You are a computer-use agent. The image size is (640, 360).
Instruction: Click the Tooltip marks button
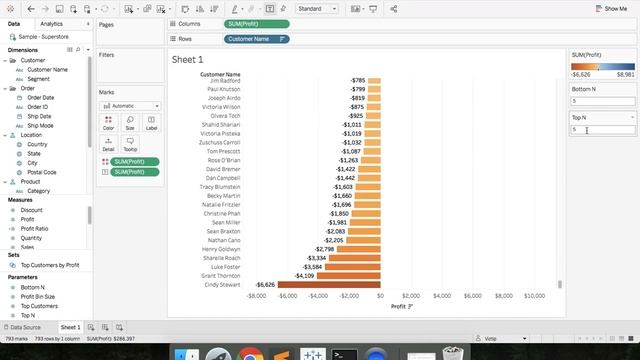[130, 144]
